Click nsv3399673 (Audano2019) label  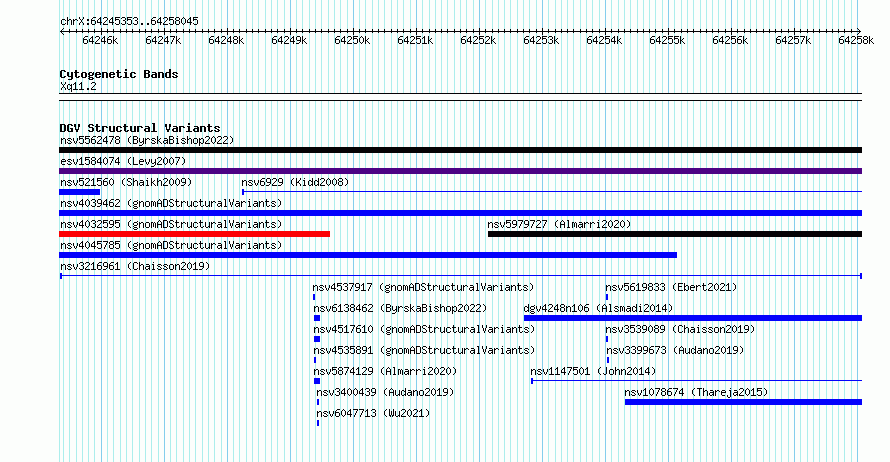(x=675, y=350)
